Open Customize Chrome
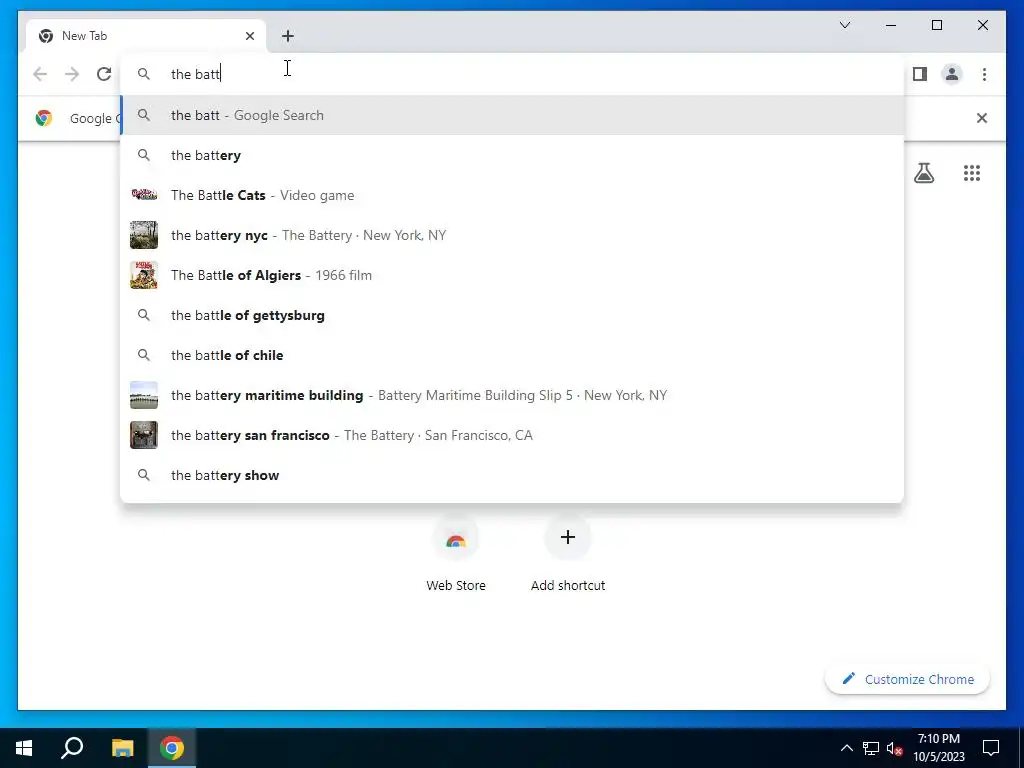This screenshot has height=768, width=1024. tap(907, 679)
